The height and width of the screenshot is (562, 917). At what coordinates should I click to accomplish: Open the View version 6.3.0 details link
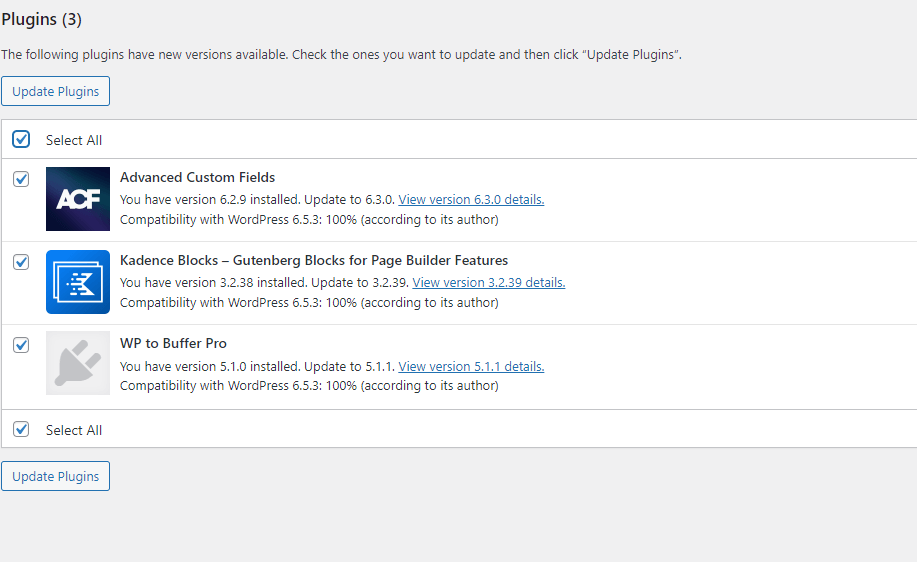(471, 200)
